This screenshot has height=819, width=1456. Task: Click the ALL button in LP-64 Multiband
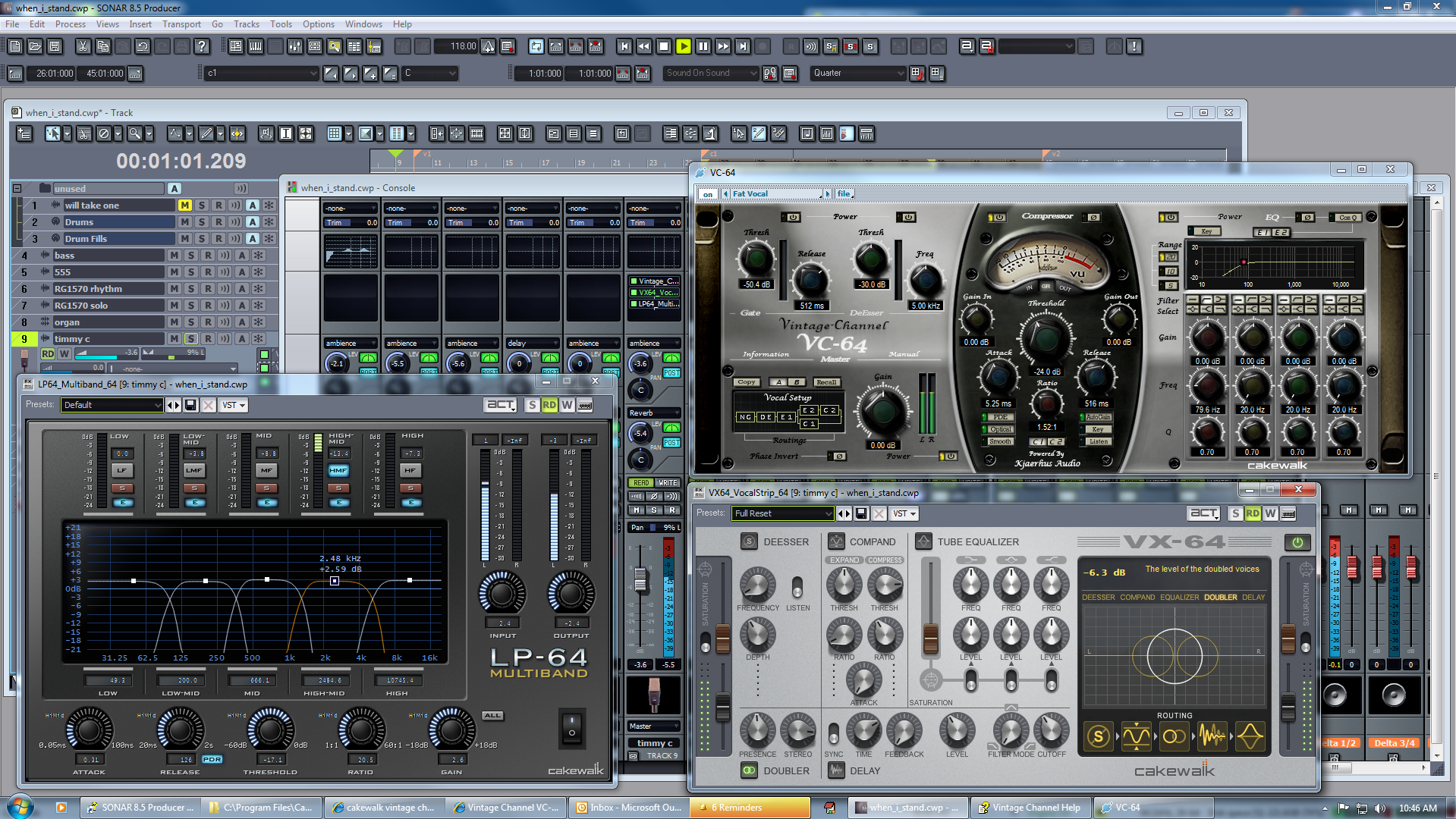coord(492,715)
